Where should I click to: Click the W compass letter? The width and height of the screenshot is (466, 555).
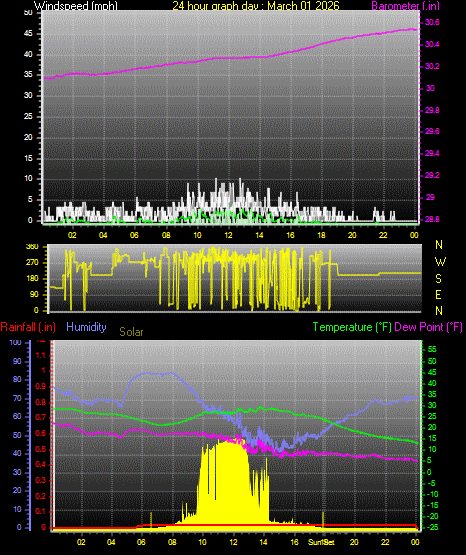point(440,262)
